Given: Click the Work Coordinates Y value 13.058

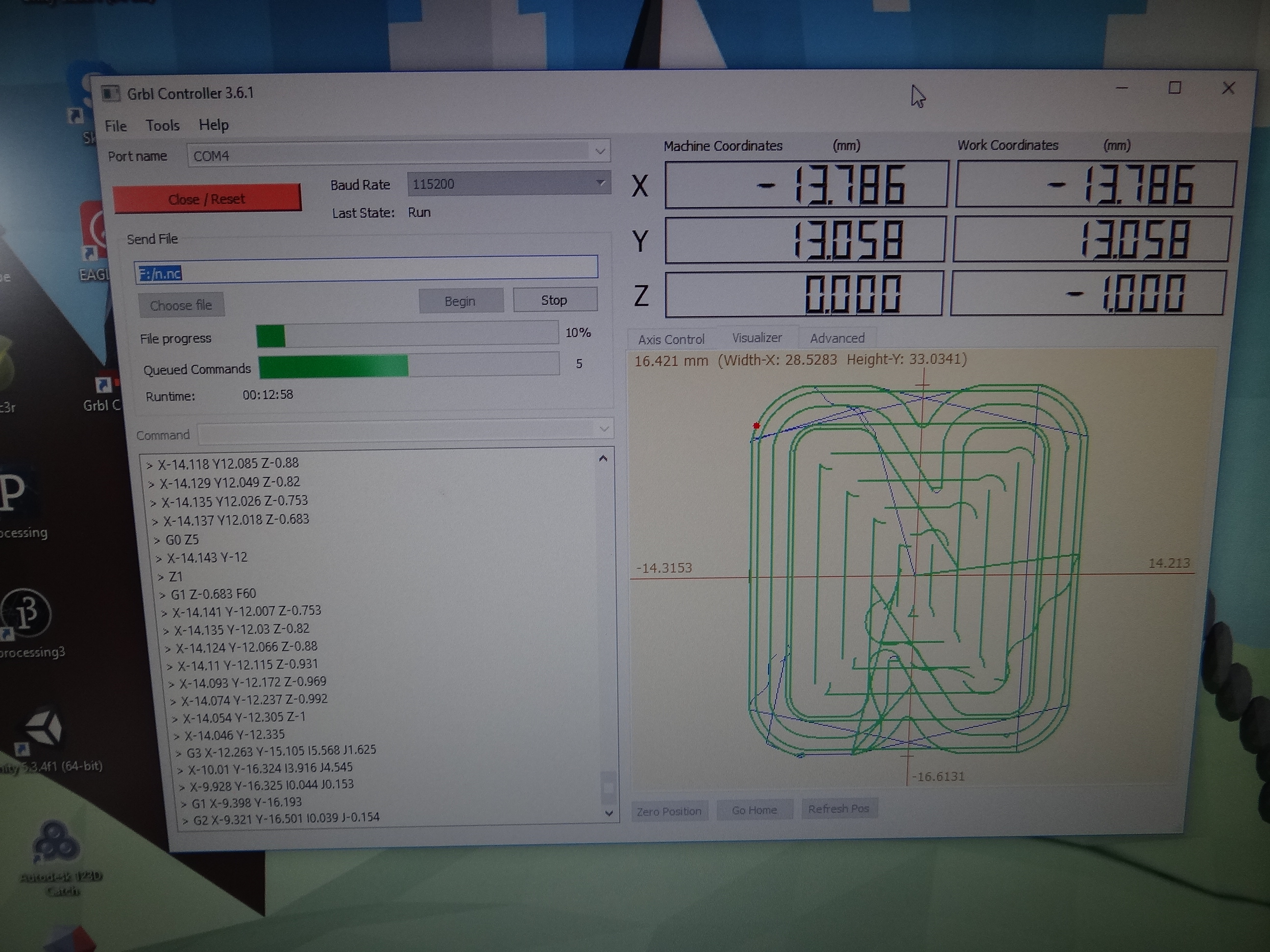Looking at the screenshot, I should click(x=1092, y=238).
